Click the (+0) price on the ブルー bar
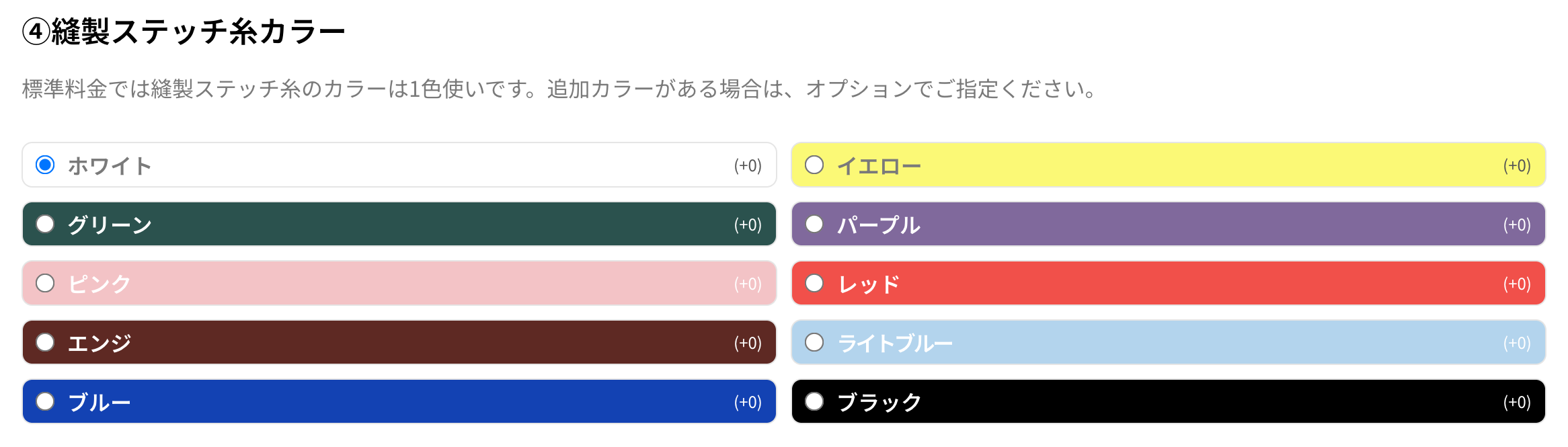Viewport: 1568px width, 447px height. click(748, 403)
